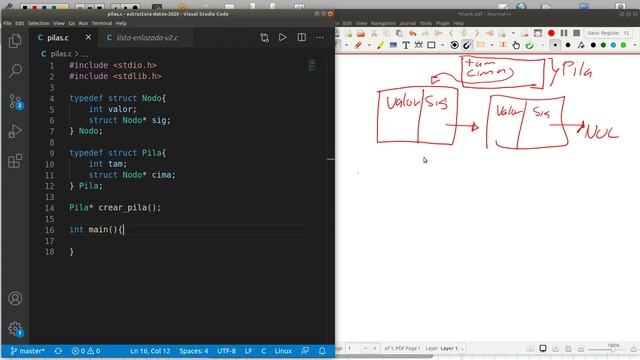Select language mode C in status bar
The height and width of the screenshot is (360, 640).
click(x=263, y=351)
